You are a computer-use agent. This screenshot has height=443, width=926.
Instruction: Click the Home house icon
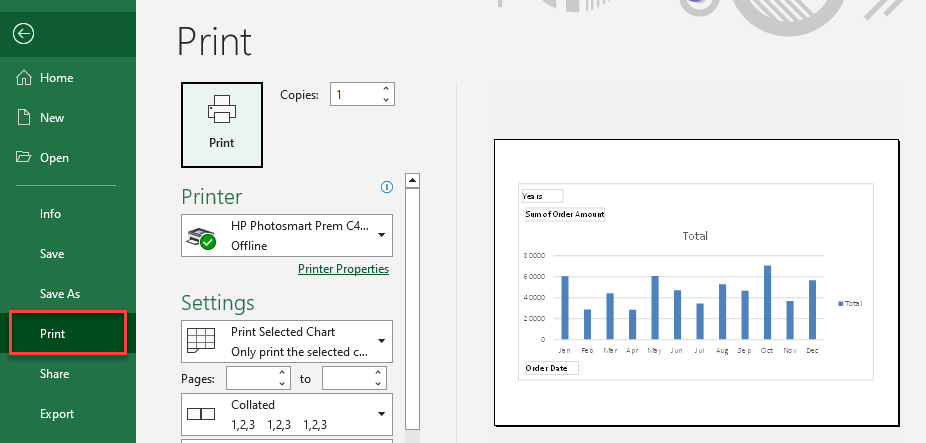(x=24, y=78)
